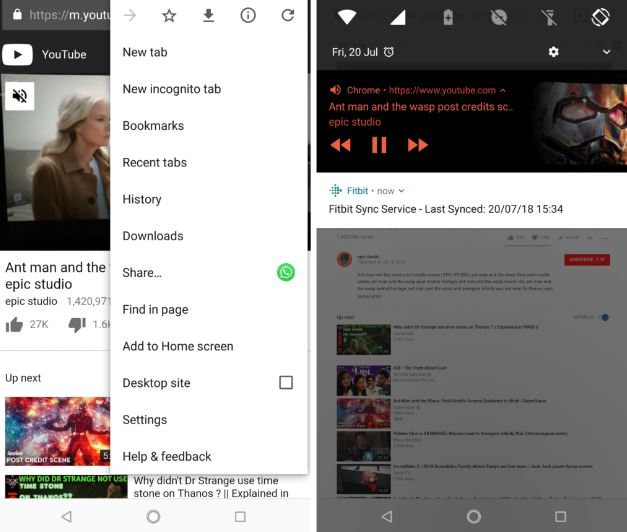Tap the left phone's recent apps button

point(240,517)
